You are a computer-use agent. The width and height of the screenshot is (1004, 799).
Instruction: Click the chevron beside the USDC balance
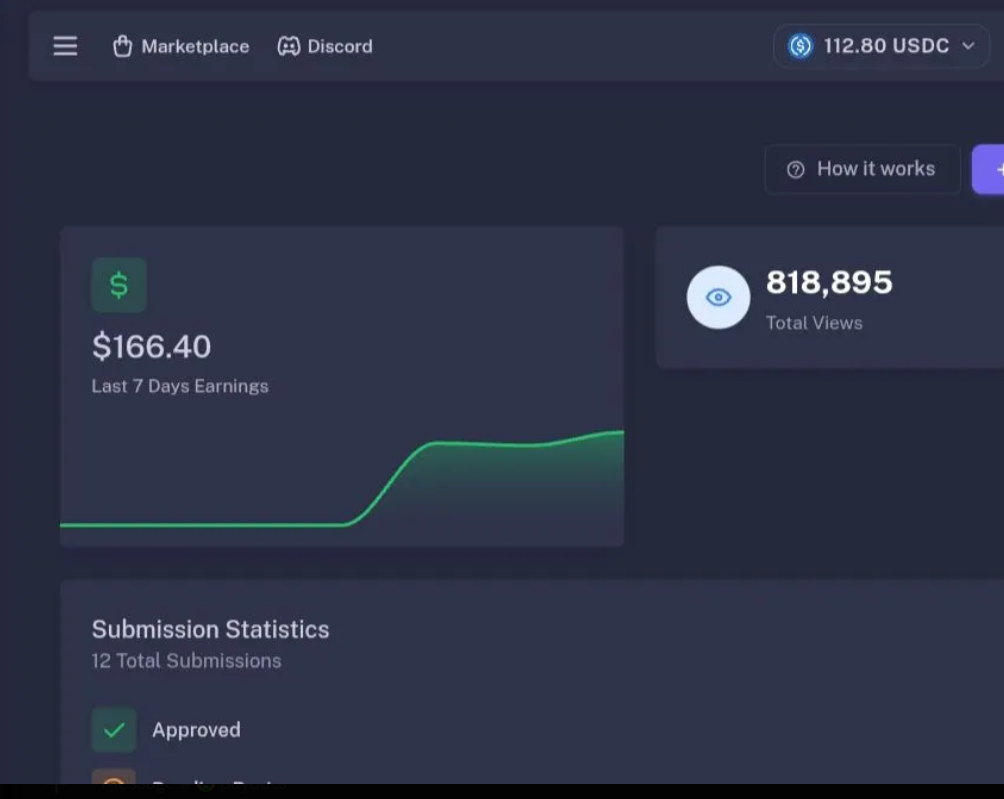click(x=966, y=46)
